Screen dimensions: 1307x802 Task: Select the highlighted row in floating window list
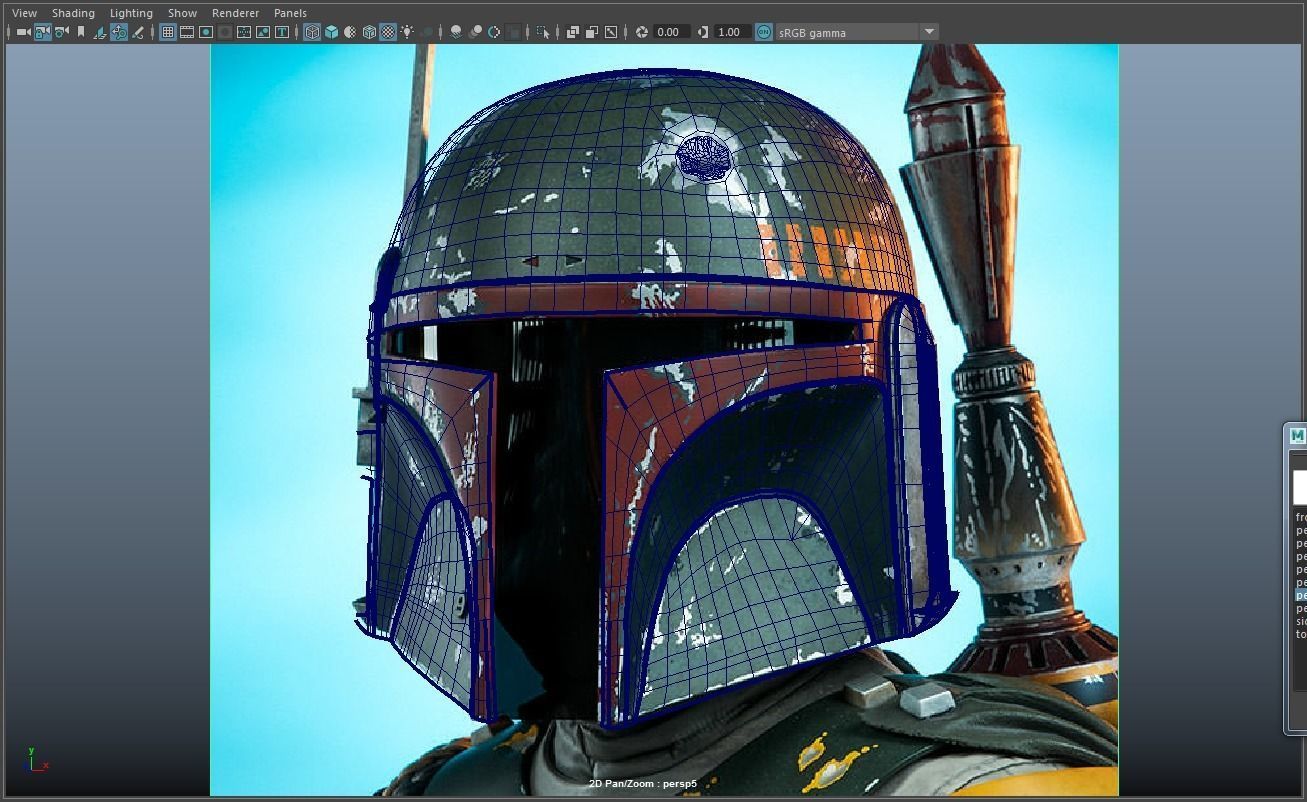point(1301,595)
